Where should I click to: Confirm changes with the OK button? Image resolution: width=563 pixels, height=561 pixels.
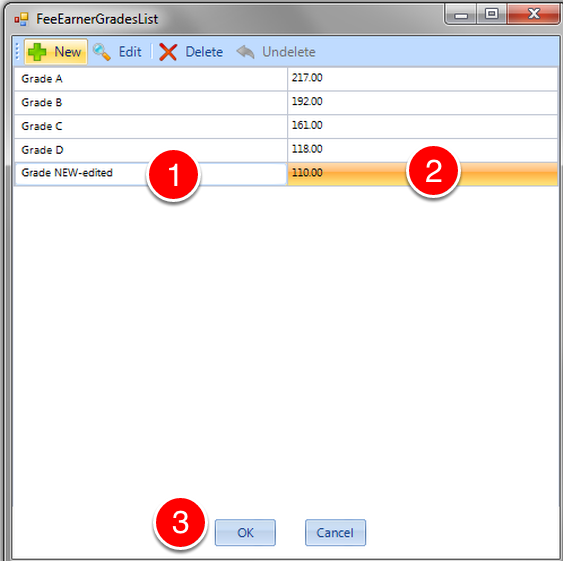(x=245, y=532)
